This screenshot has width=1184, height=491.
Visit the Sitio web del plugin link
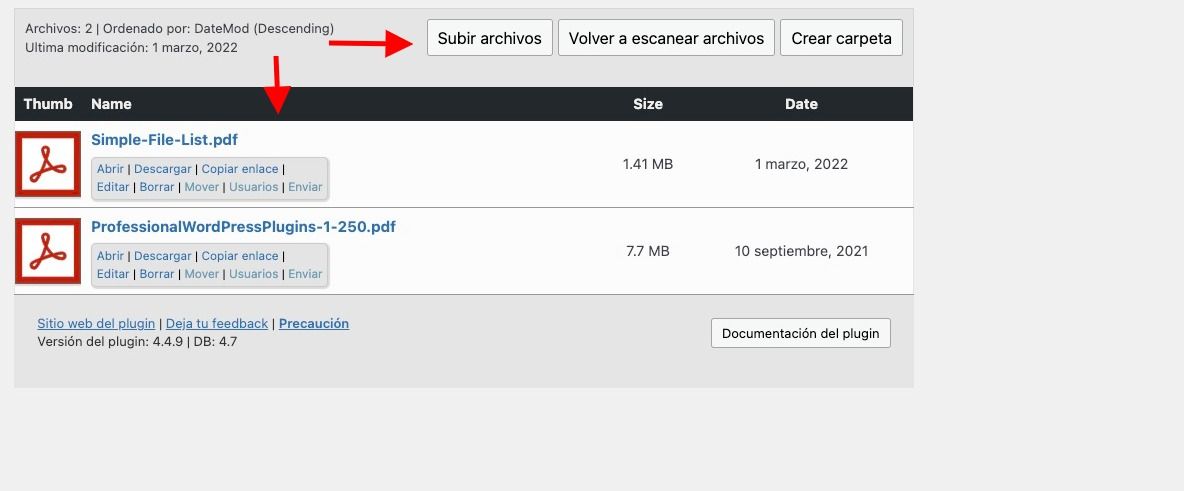96,323
